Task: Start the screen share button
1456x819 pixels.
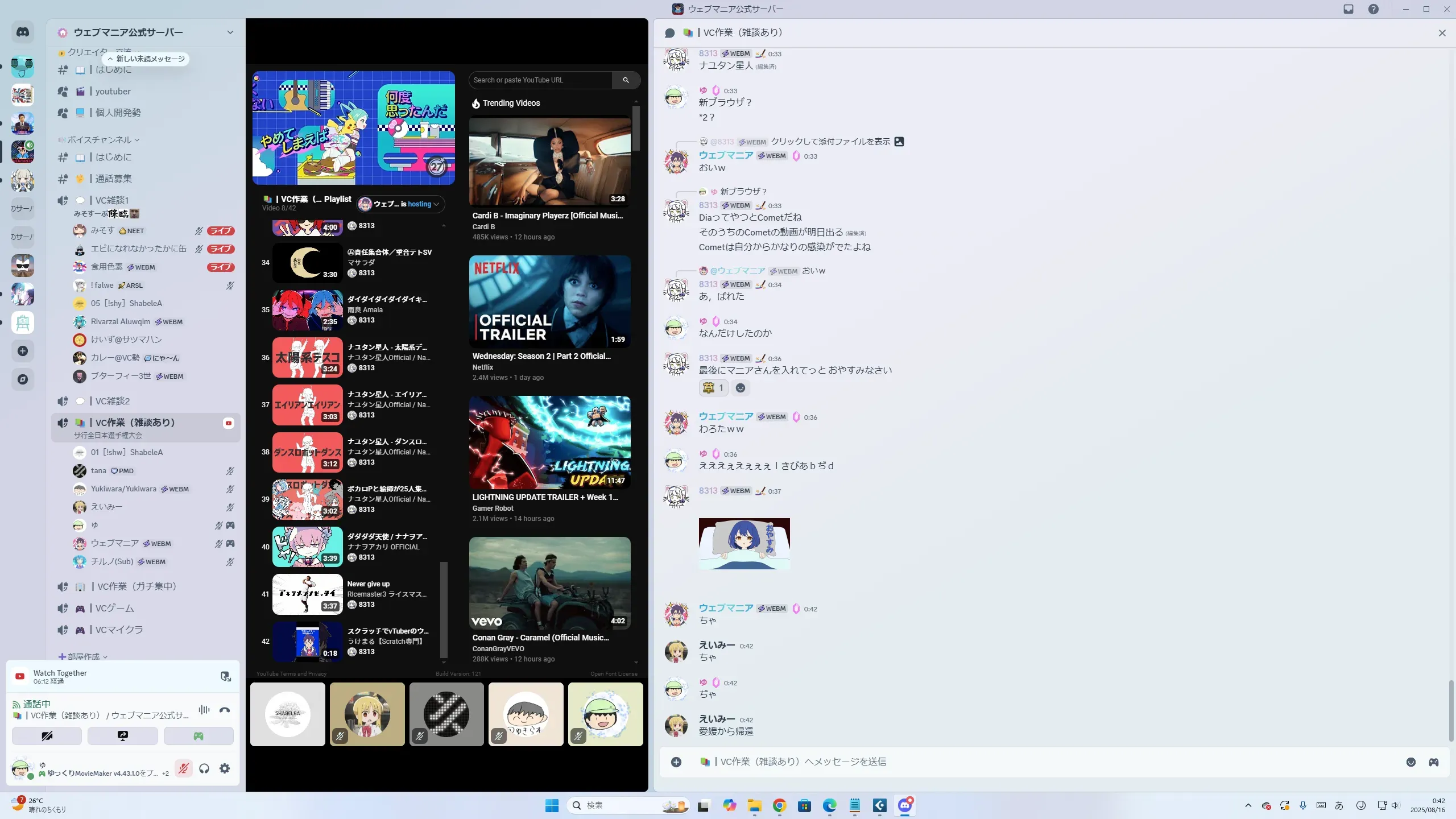Action: coord(122,735)
